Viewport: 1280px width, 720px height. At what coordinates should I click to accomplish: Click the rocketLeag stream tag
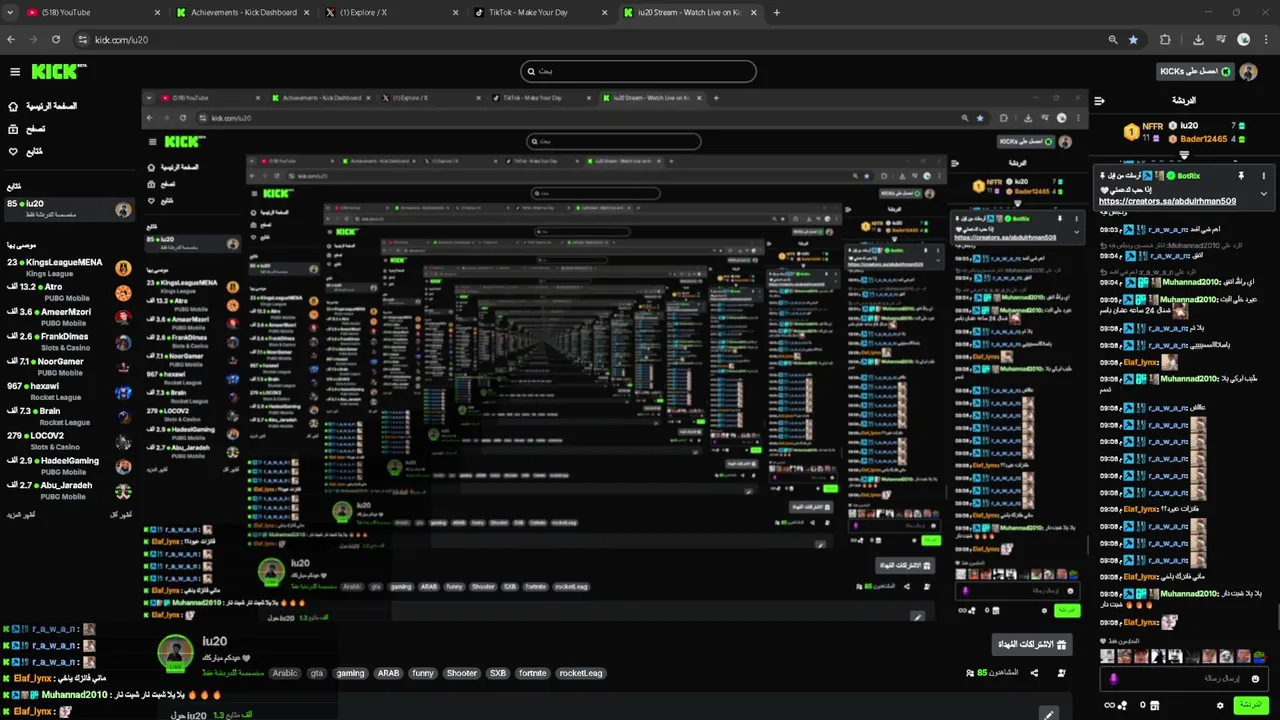point(581,673)
